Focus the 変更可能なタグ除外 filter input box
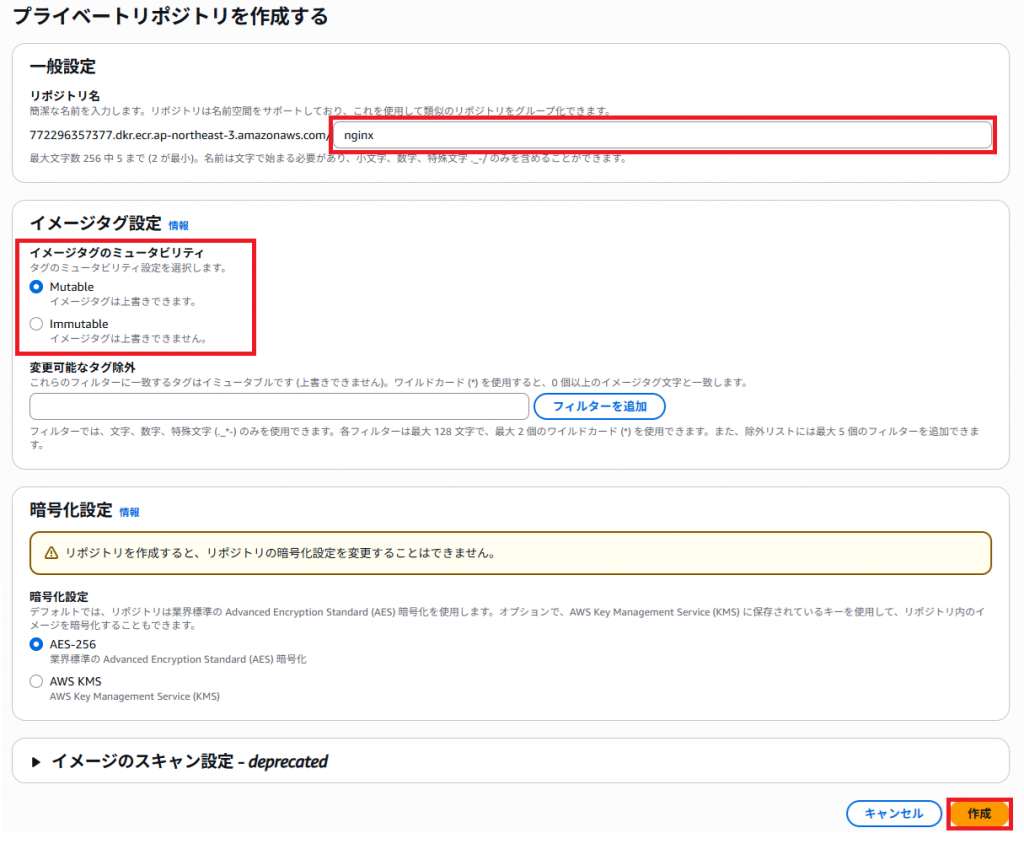This screenshot has height=860, width=1024. pyautogui.click(x=279, y=407)
